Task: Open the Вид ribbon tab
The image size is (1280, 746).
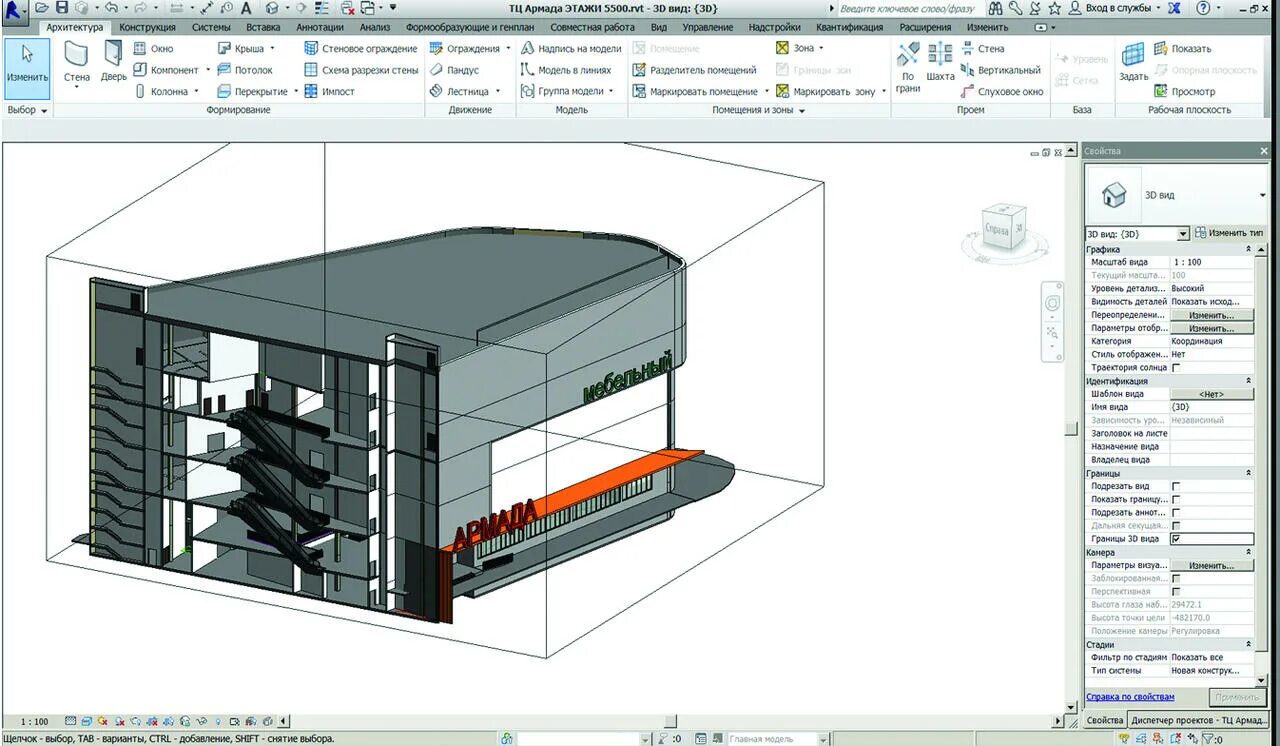Action: tap(659, 27)
